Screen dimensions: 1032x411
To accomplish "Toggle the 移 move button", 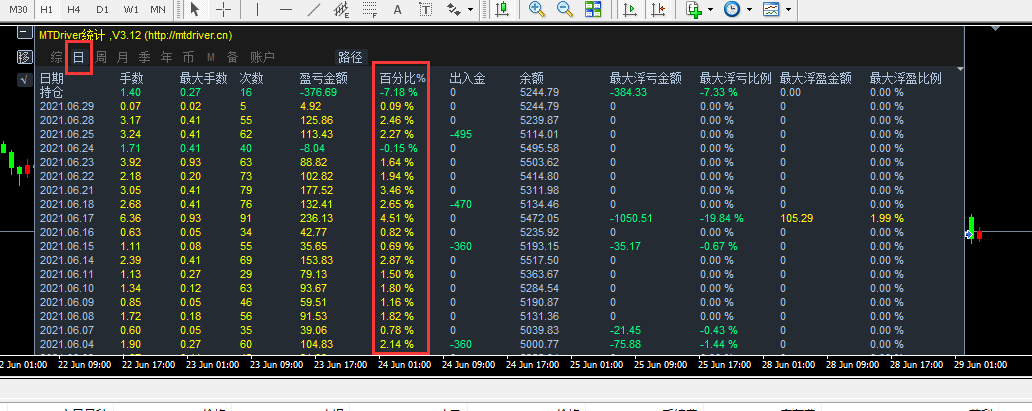I will [24, 56].
